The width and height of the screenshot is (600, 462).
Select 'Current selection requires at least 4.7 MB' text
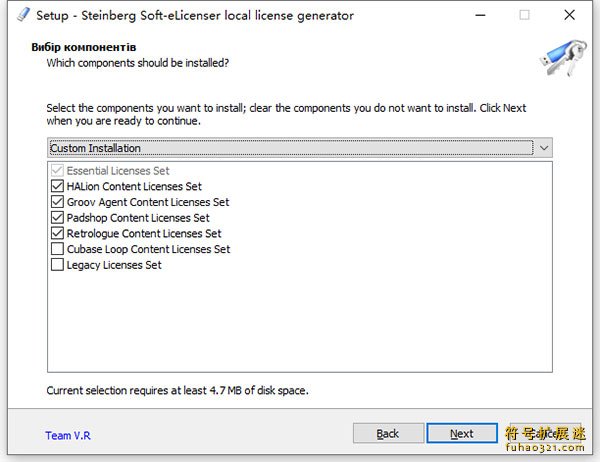pos(144,390)
